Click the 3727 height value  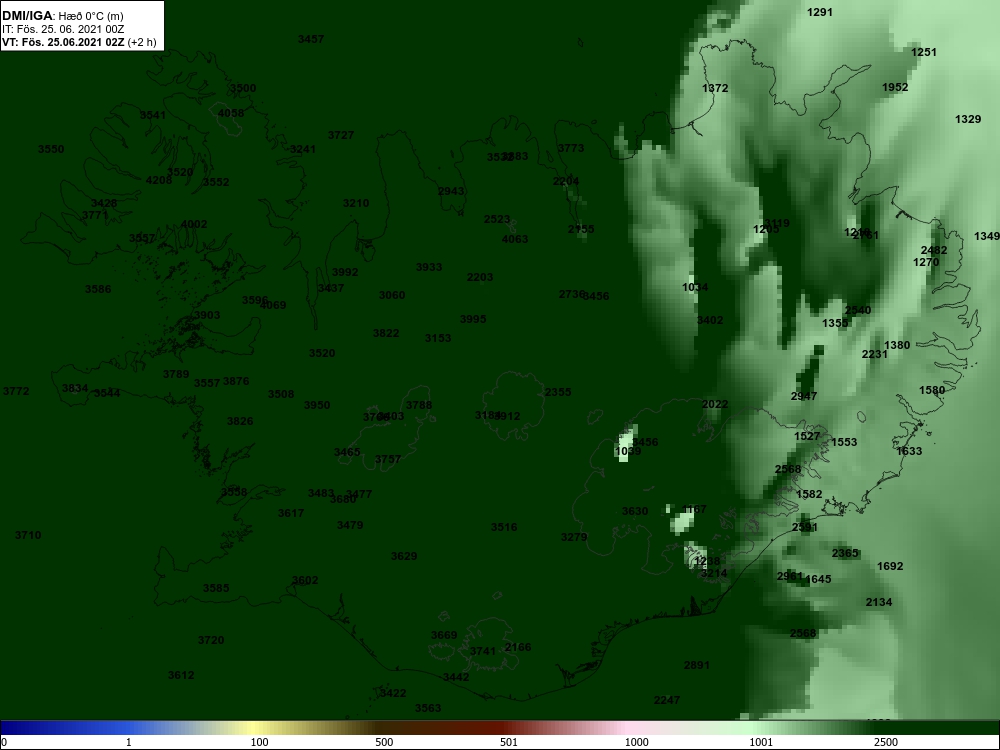[341, 135]
